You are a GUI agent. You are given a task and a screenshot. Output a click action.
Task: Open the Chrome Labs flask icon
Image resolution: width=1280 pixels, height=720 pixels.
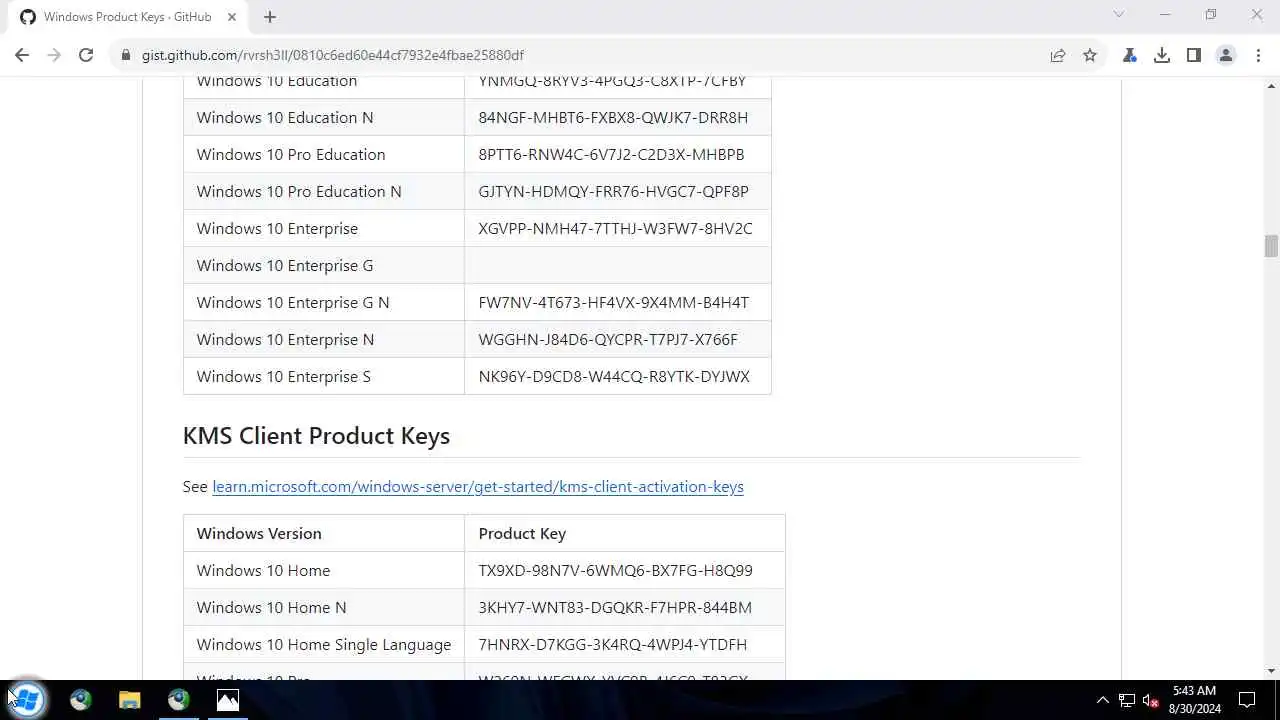click(1130, 55)
